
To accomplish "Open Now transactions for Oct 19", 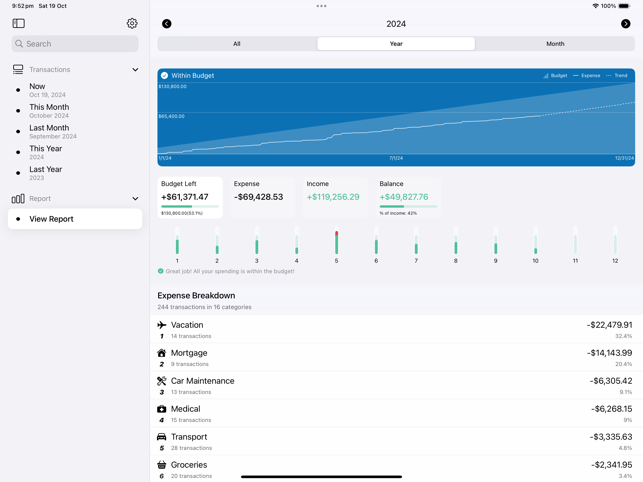I will [75, 90].
